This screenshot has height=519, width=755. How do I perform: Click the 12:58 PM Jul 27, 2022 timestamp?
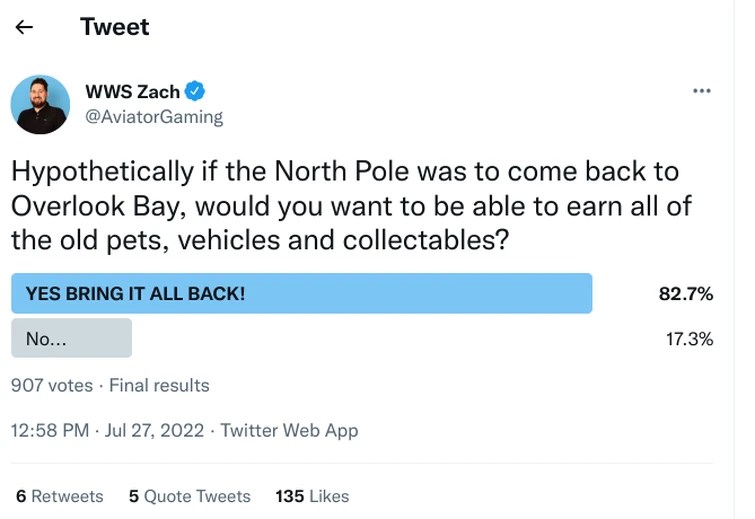pos(107,431)
